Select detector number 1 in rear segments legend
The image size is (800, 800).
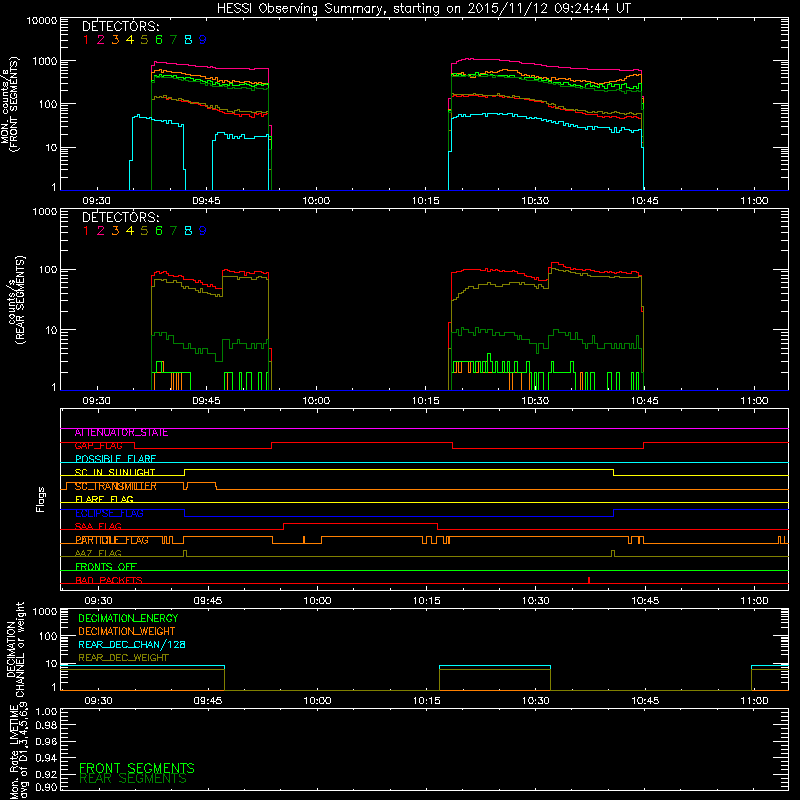tap(86, 231)
